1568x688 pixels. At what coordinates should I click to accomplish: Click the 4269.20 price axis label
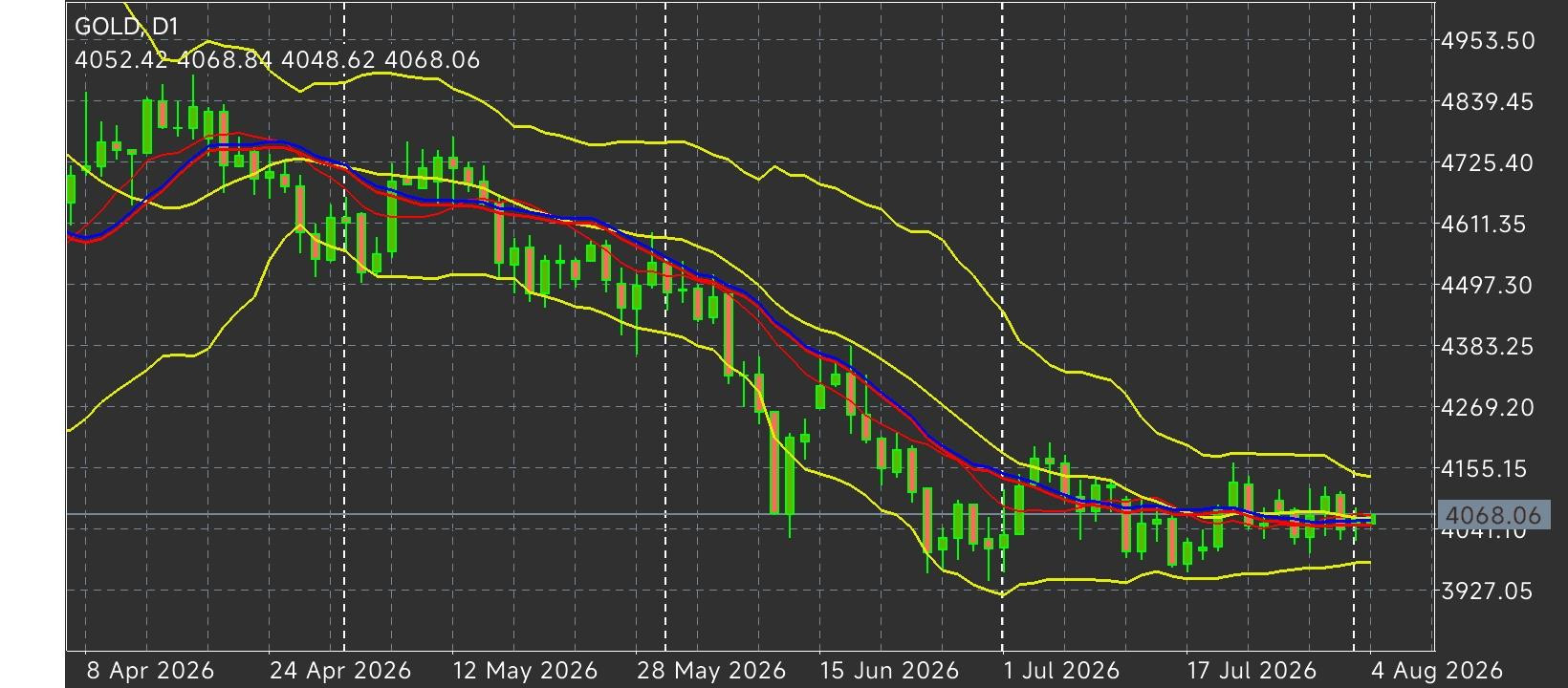click(1488, 408)
